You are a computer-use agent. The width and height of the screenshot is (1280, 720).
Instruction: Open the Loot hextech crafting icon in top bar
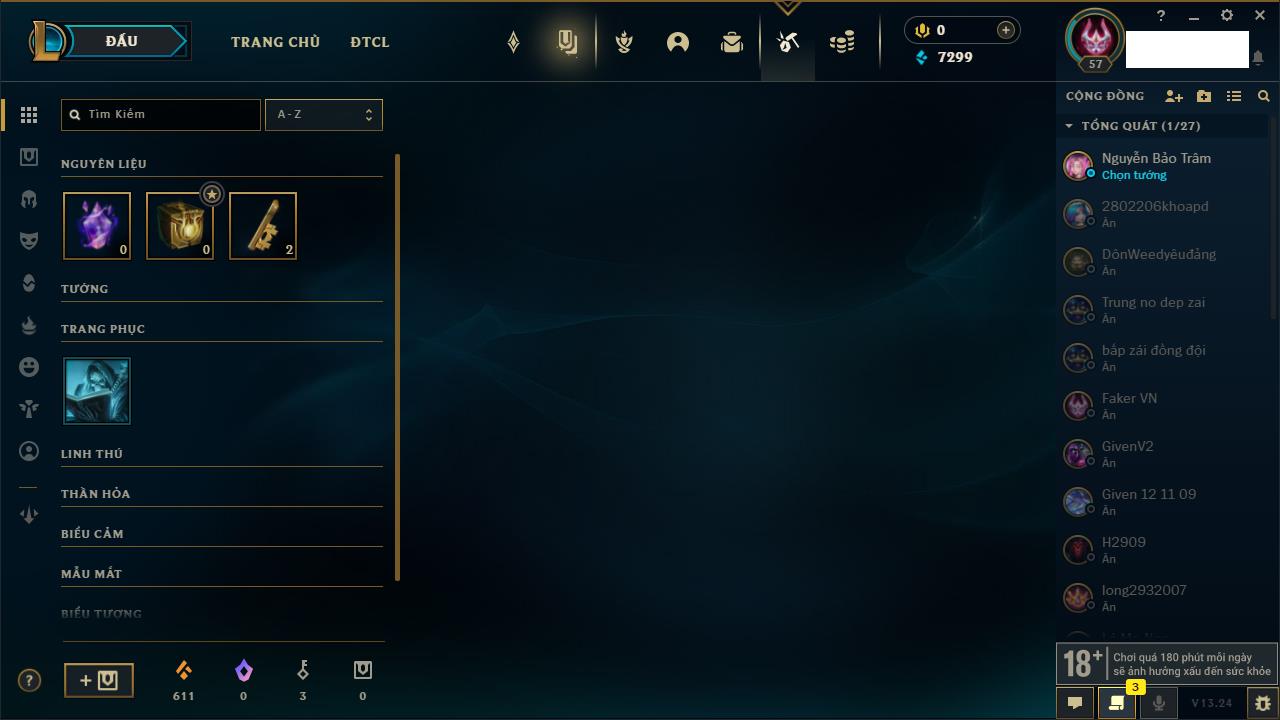coord(788,42)
